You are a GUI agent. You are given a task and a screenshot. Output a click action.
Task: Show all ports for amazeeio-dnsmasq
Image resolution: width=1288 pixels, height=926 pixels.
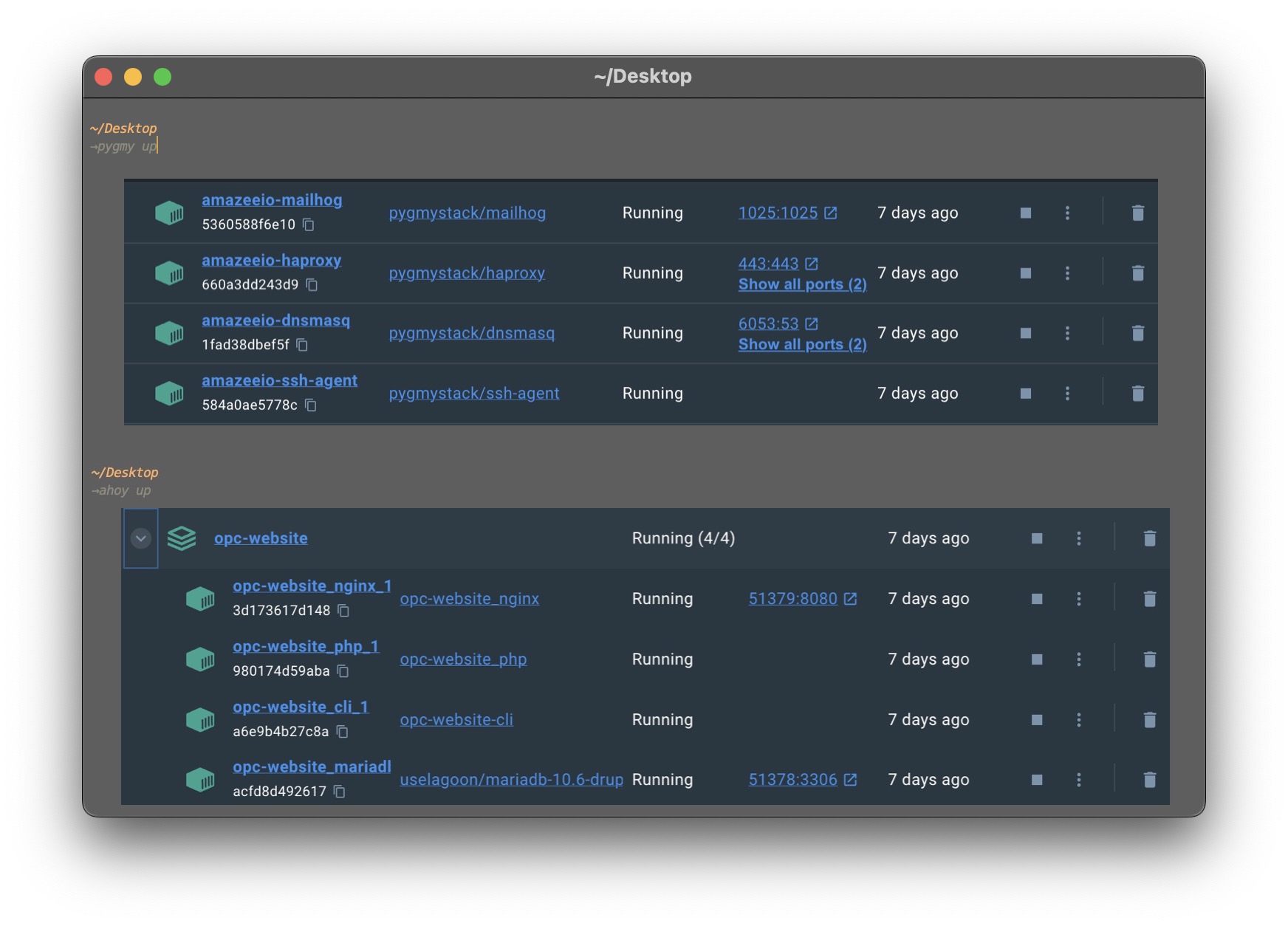pos(802,345)
